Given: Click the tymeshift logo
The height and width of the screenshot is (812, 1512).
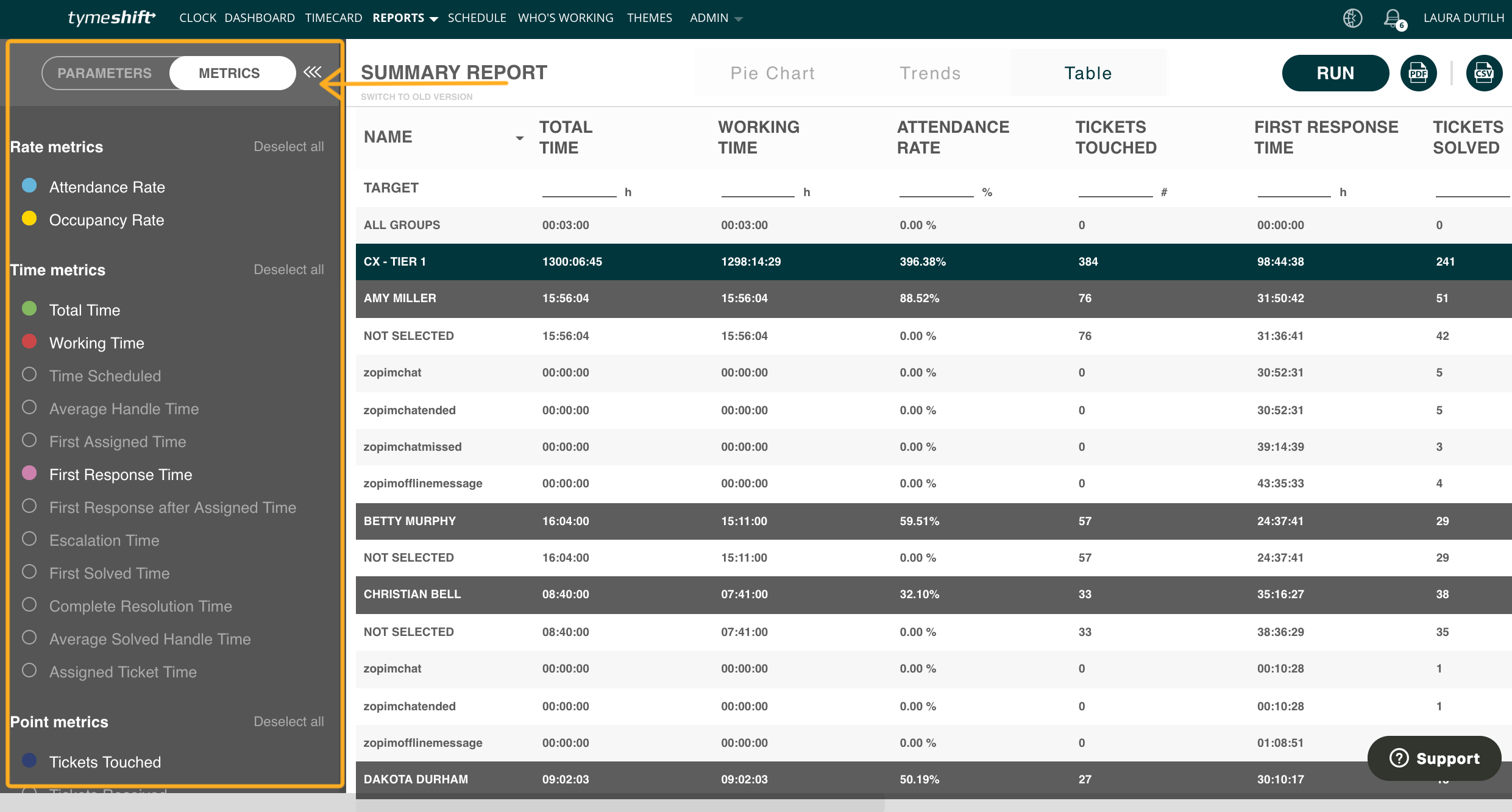Looking at the screenshot, I should (112, 18).
